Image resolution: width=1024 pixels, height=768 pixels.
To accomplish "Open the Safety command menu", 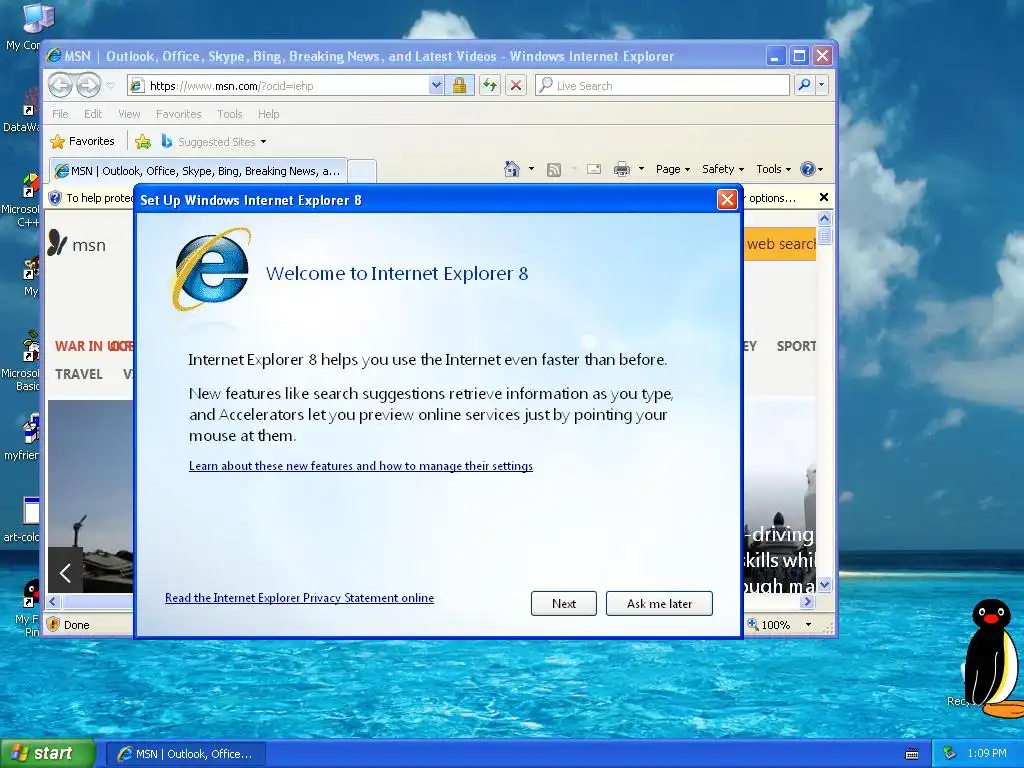I will (722, 169).
